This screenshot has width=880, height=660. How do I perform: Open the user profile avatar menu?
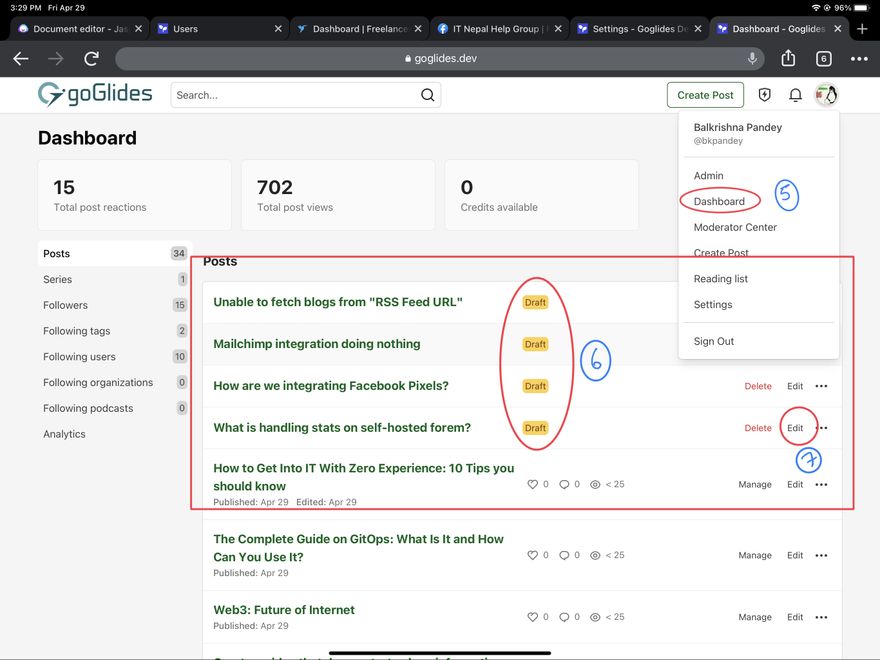click(826, 95)
